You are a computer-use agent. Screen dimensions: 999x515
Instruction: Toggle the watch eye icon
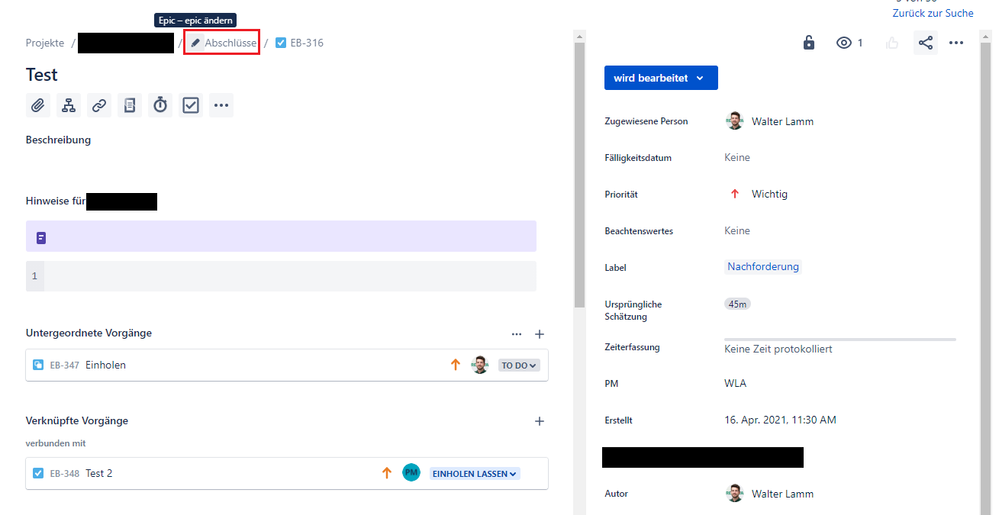[x=844, y=43]
